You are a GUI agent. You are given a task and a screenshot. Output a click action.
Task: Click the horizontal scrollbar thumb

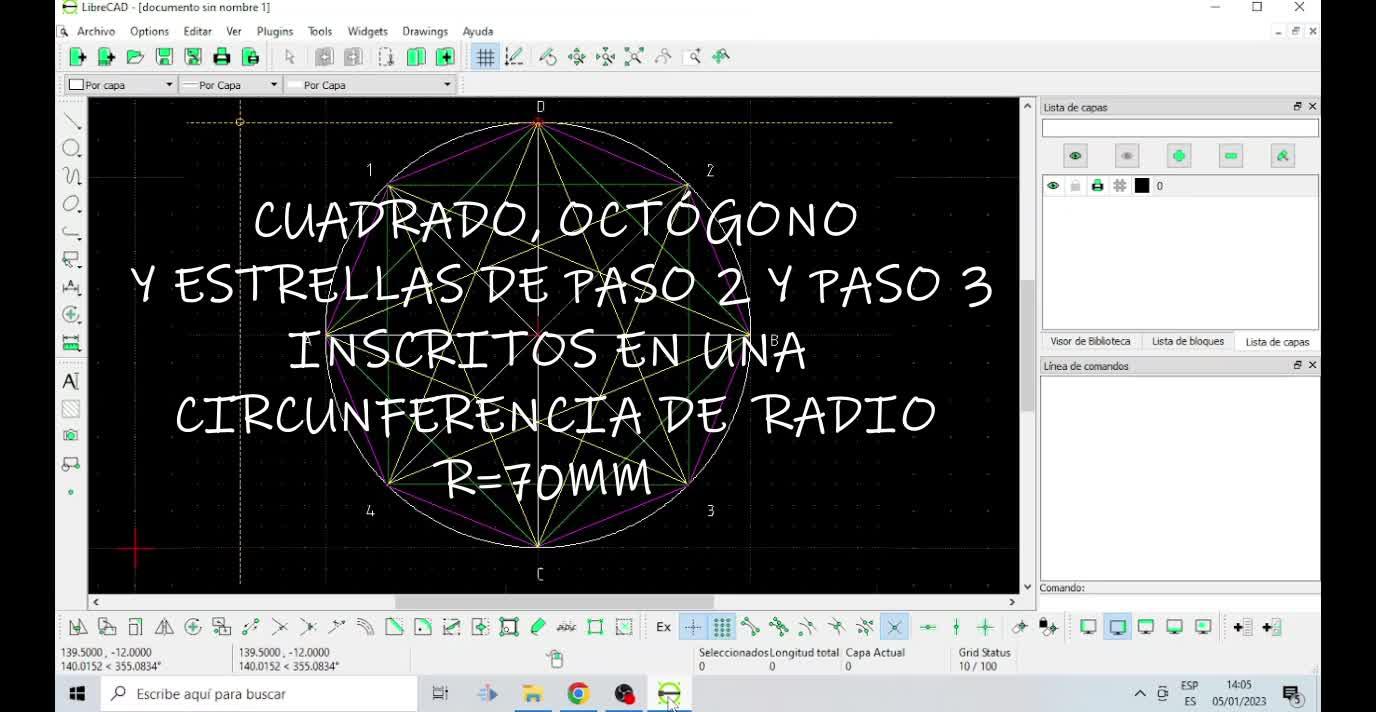(554, 602)
